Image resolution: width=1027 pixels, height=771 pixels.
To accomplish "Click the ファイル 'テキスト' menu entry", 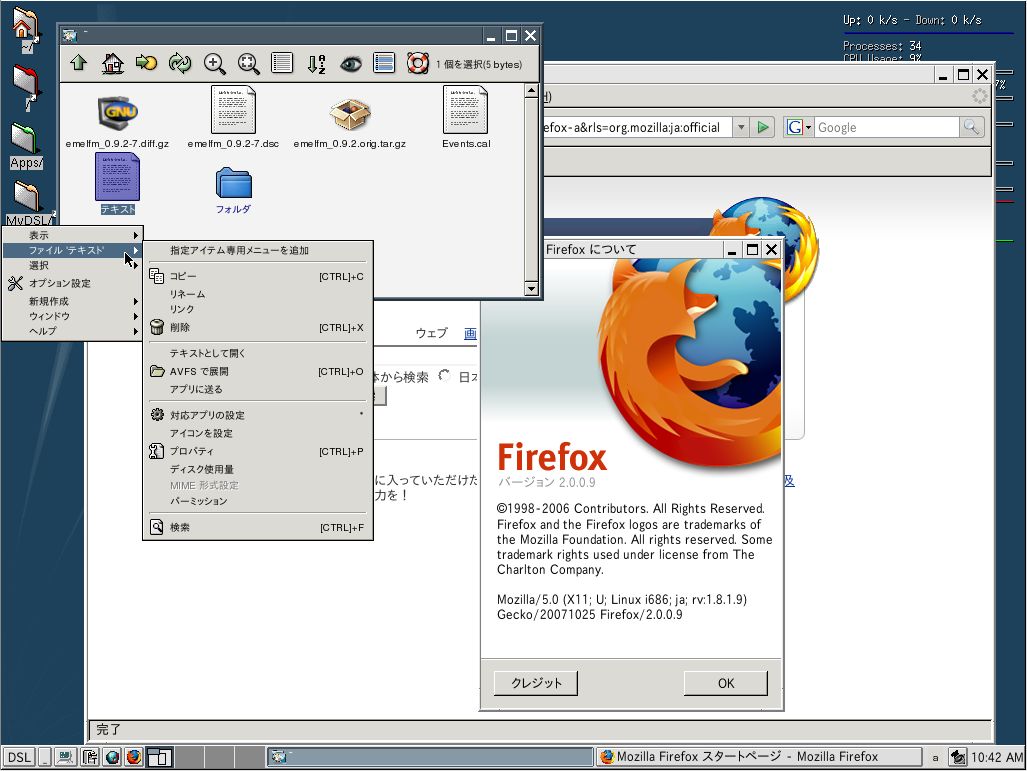I will [x=72, y=250].
